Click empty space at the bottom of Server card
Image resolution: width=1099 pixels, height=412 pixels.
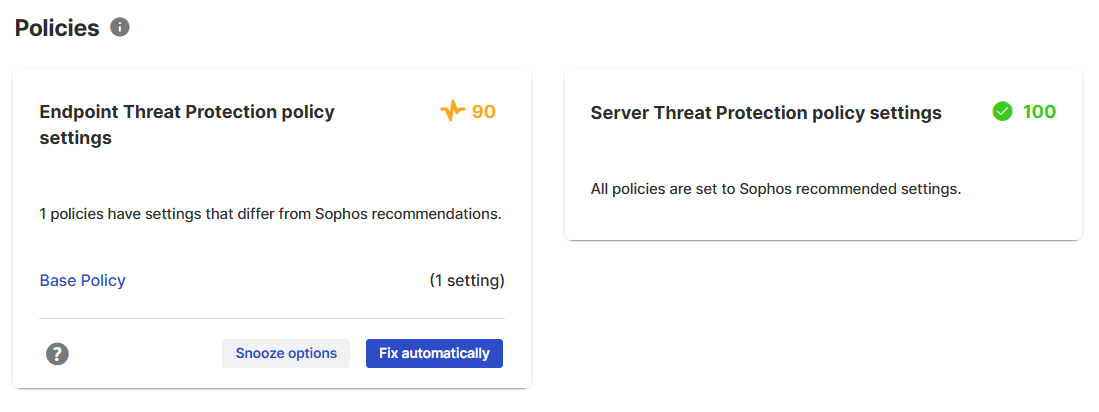click(824, 221)
